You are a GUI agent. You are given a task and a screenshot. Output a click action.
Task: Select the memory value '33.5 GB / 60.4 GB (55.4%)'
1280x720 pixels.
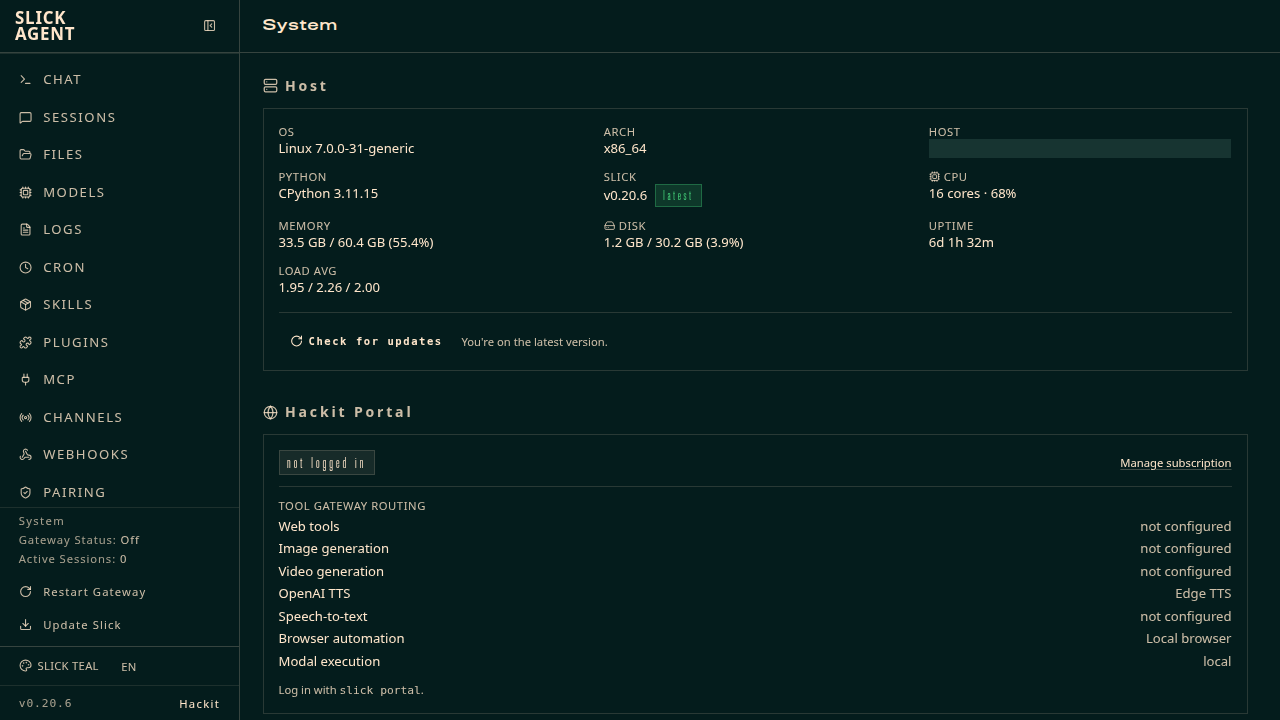(x=356, y=242)
